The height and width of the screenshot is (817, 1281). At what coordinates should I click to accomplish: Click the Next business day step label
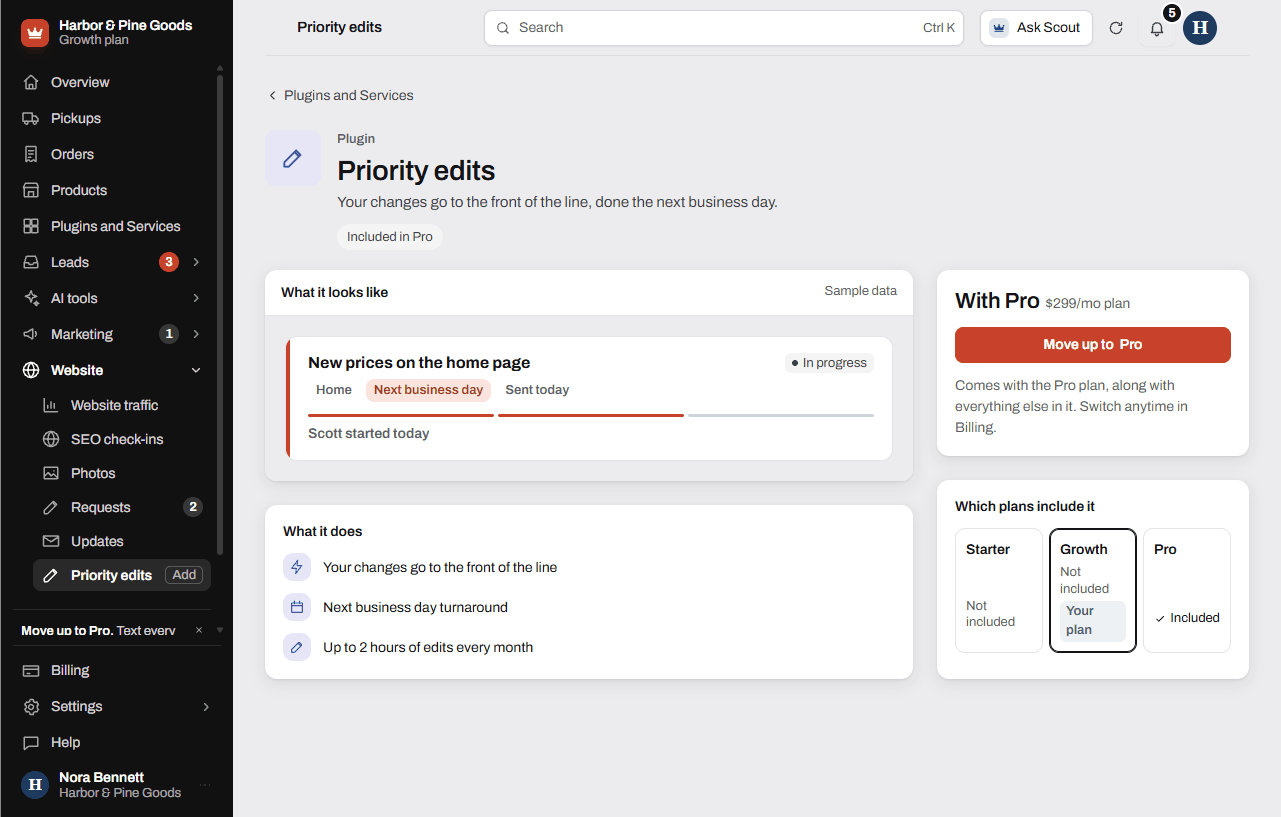pos(428,390)
